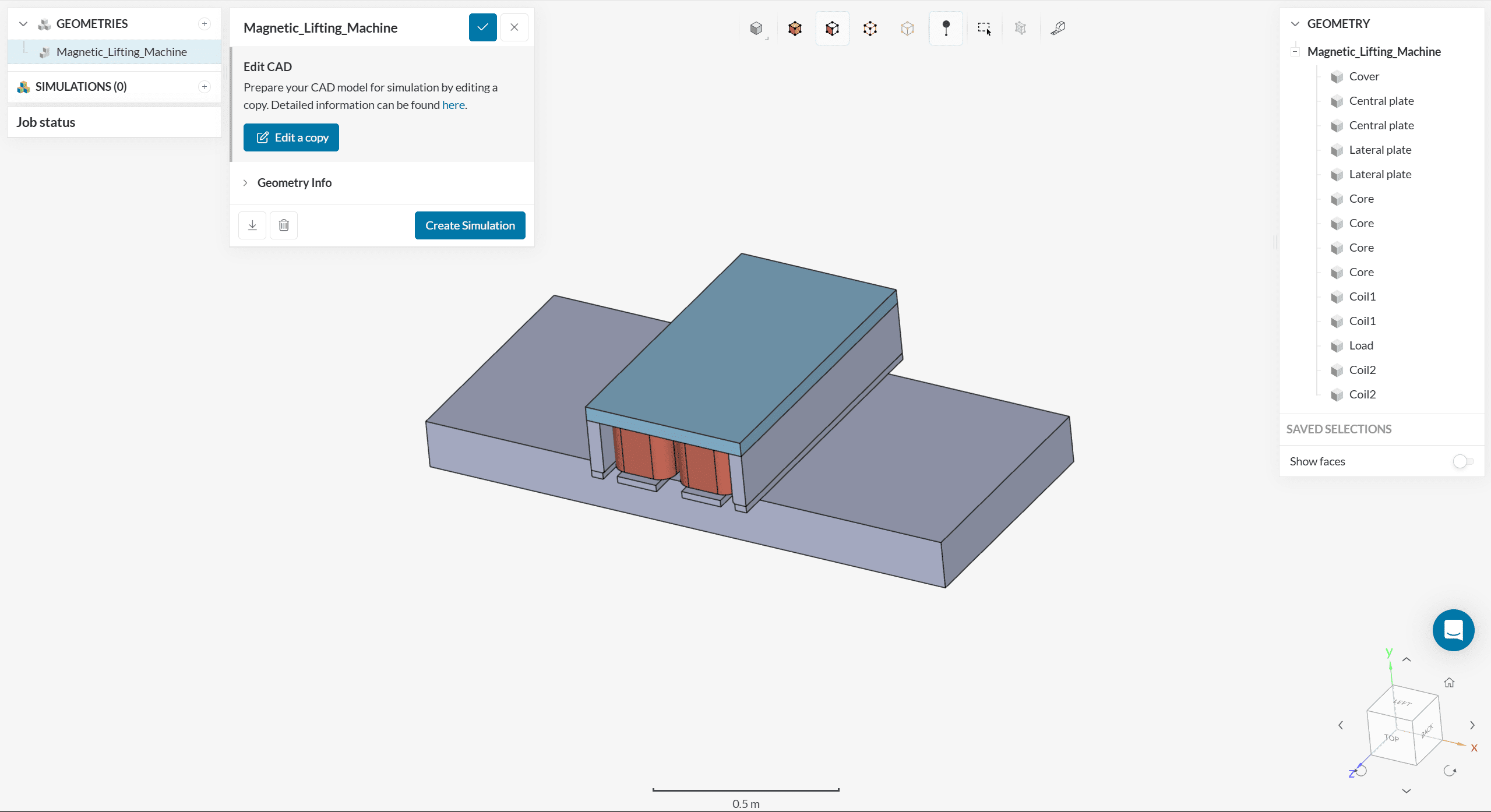This screenshot has width=1491, height=812.
Task: Activate the face selection mode icon
Action: coord(832,28)
